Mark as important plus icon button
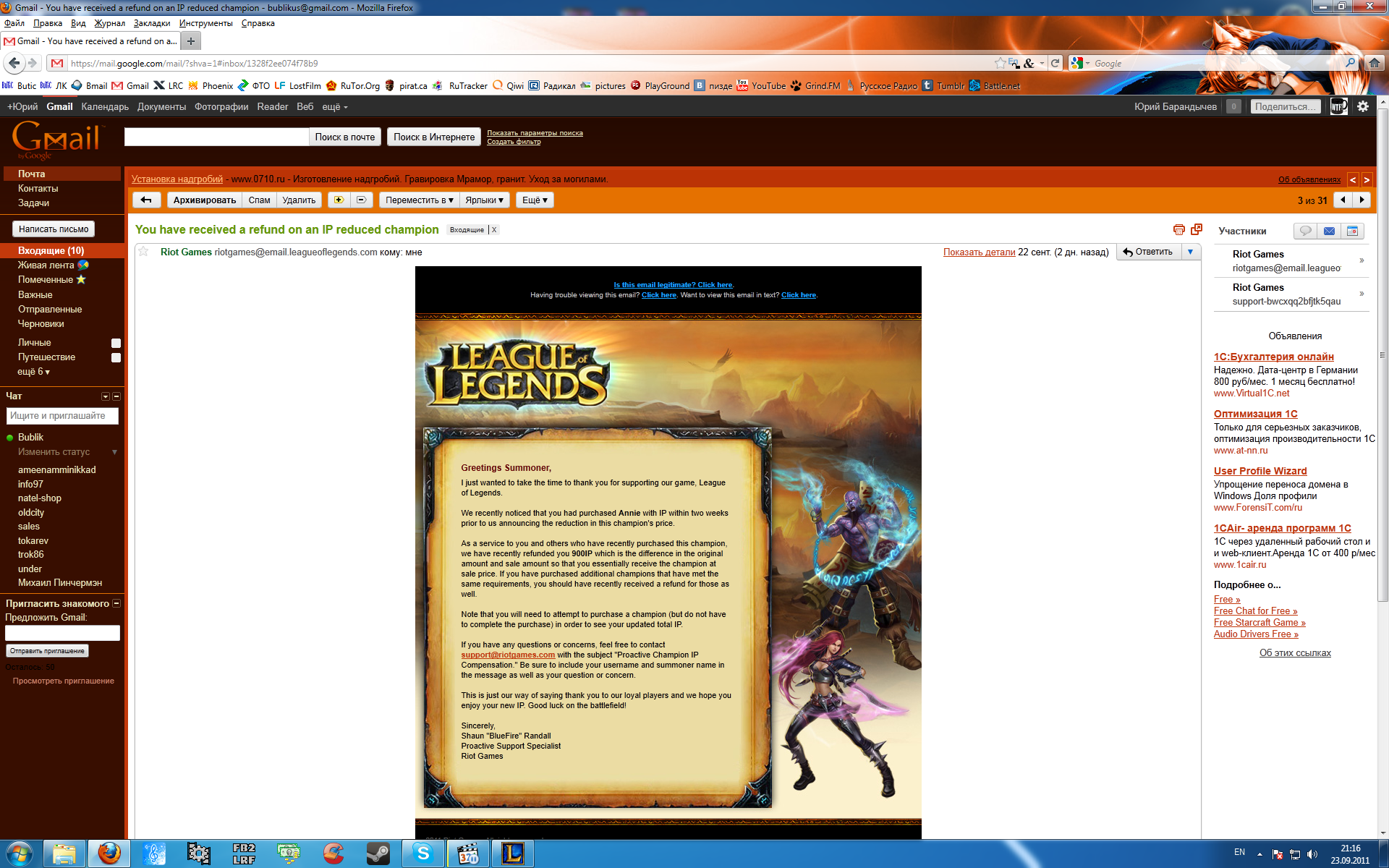This screenshot has width=1389, height=868. click(x=339, y=200)
